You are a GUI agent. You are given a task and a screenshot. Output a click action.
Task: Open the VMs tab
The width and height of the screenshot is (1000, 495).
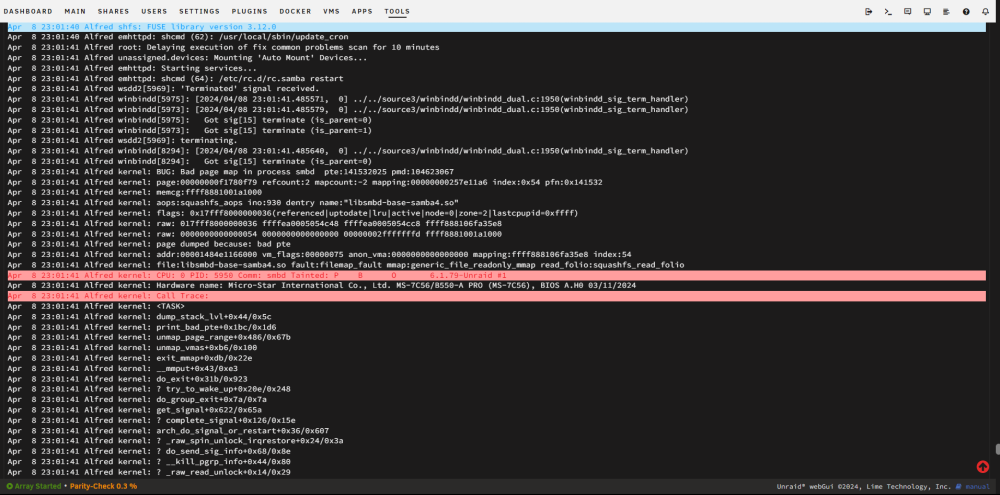(x=332, y=11)
